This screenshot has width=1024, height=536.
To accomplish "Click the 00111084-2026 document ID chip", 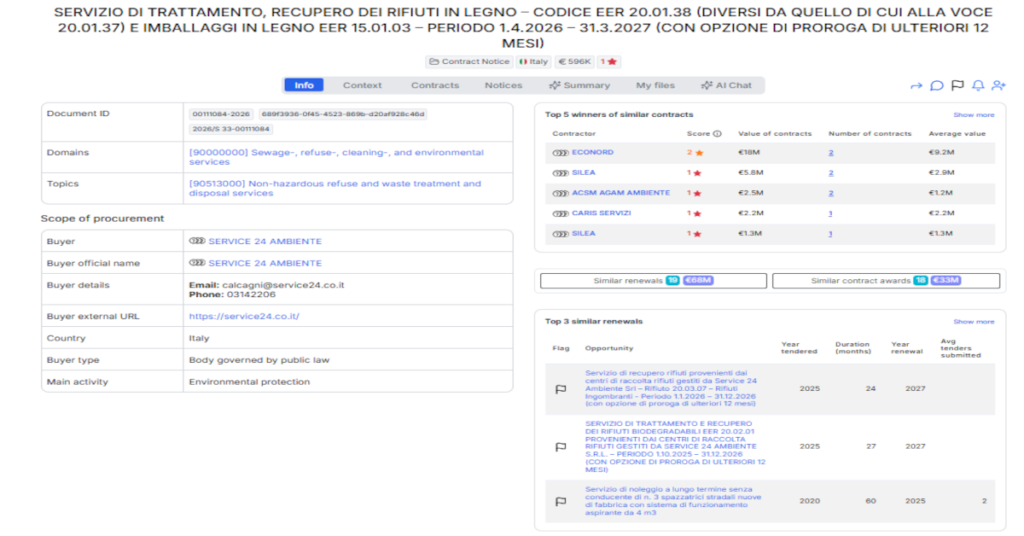I will click(x=221, y=114).
